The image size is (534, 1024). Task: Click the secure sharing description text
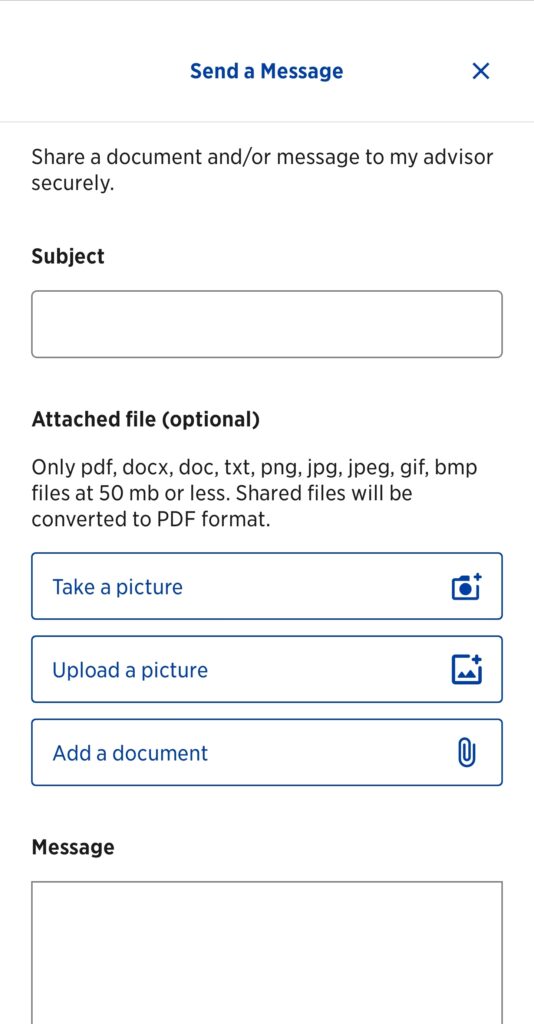pos(262,170)
